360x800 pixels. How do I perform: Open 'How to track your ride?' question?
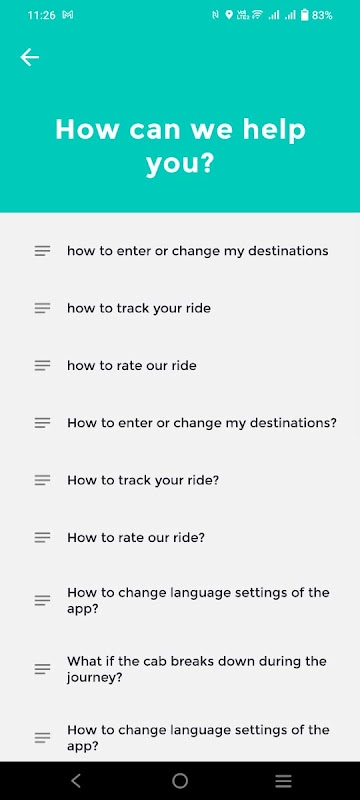[180, 480]
